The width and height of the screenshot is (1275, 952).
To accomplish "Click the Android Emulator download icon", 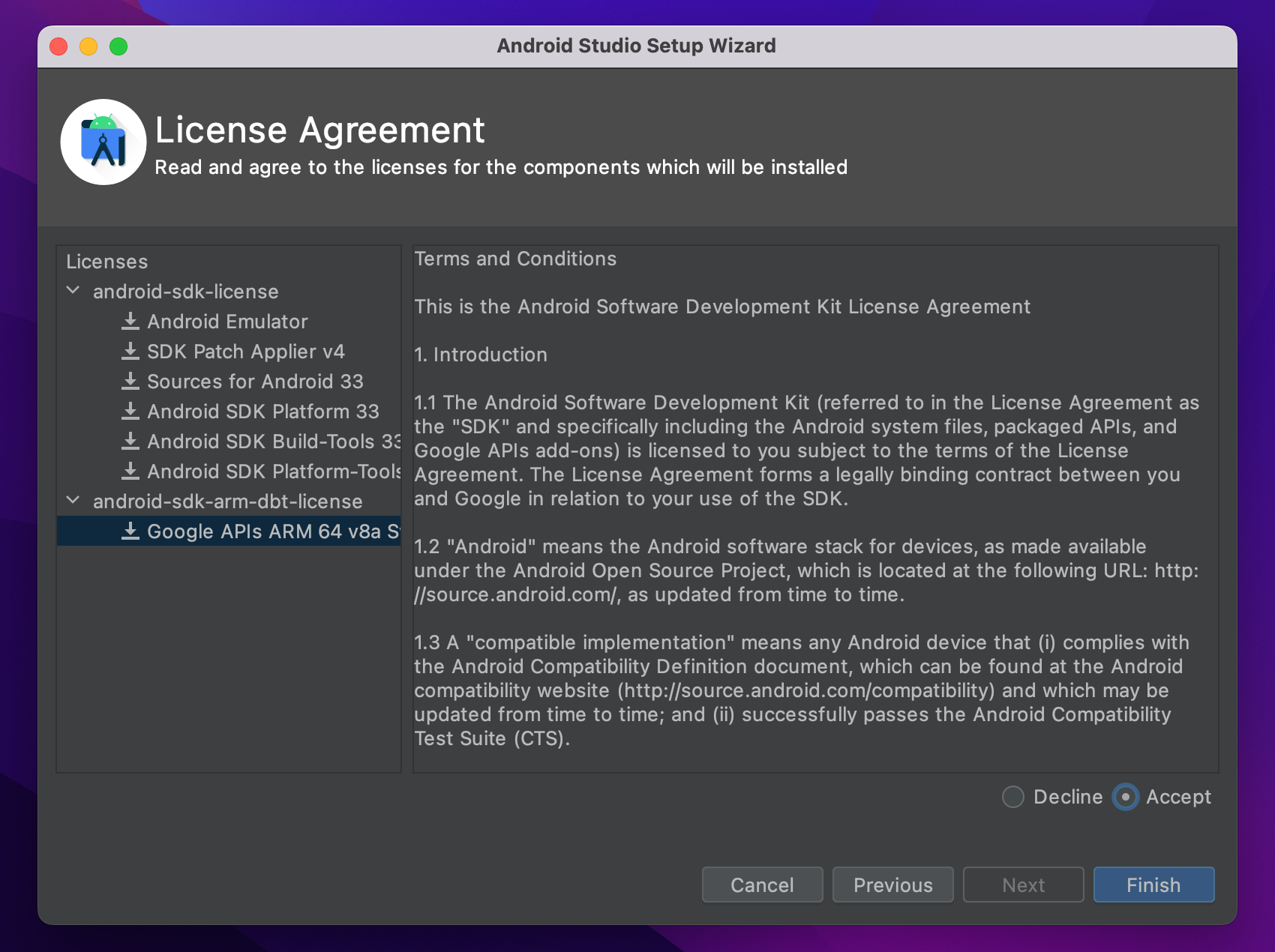I will pos(130,321).
